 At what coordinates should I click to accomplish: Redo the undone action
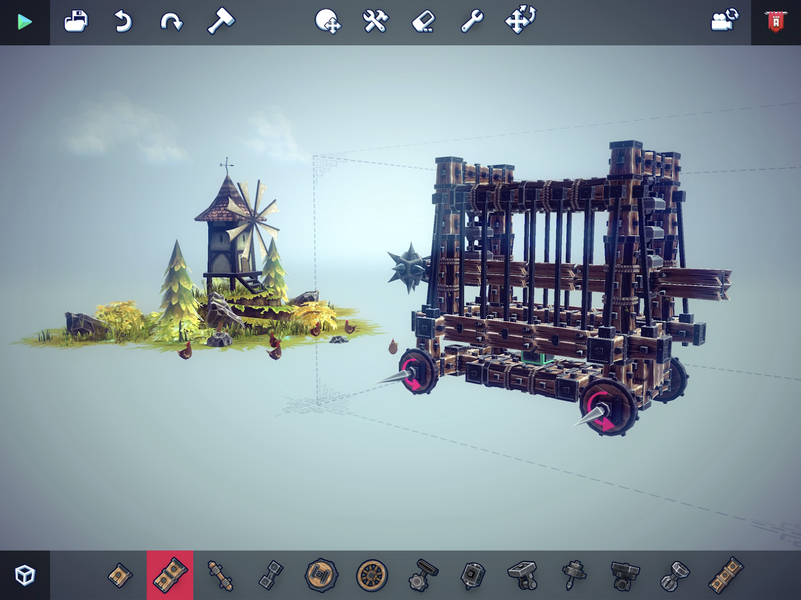click(172, 19)
